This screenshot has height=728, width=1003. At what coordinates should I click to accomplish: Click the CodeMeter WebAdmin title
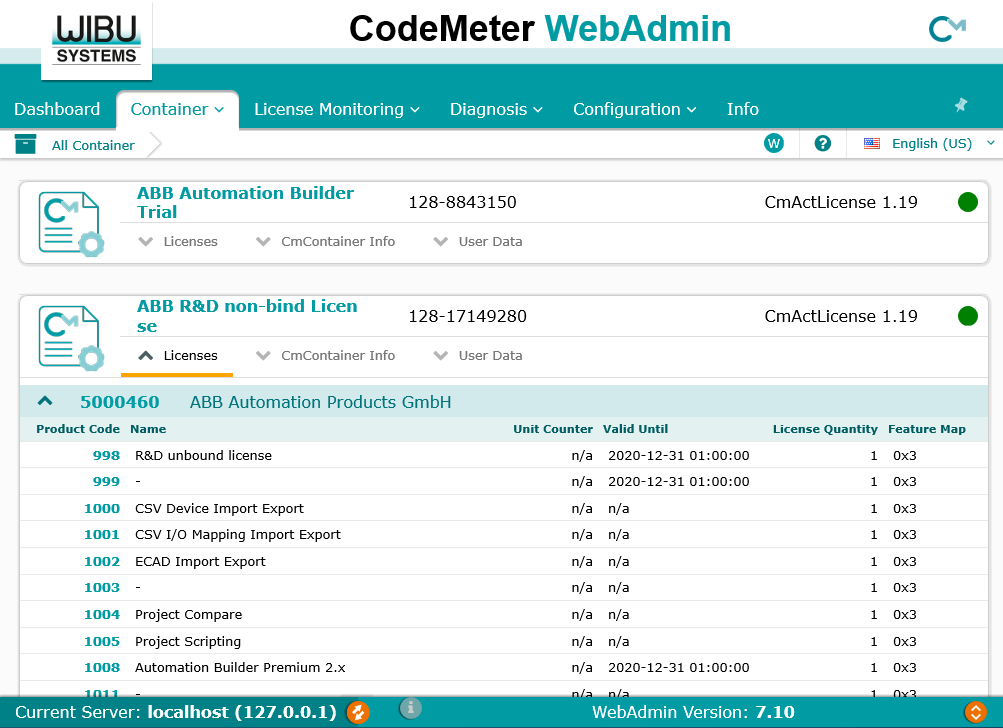(x=540, y=29)
